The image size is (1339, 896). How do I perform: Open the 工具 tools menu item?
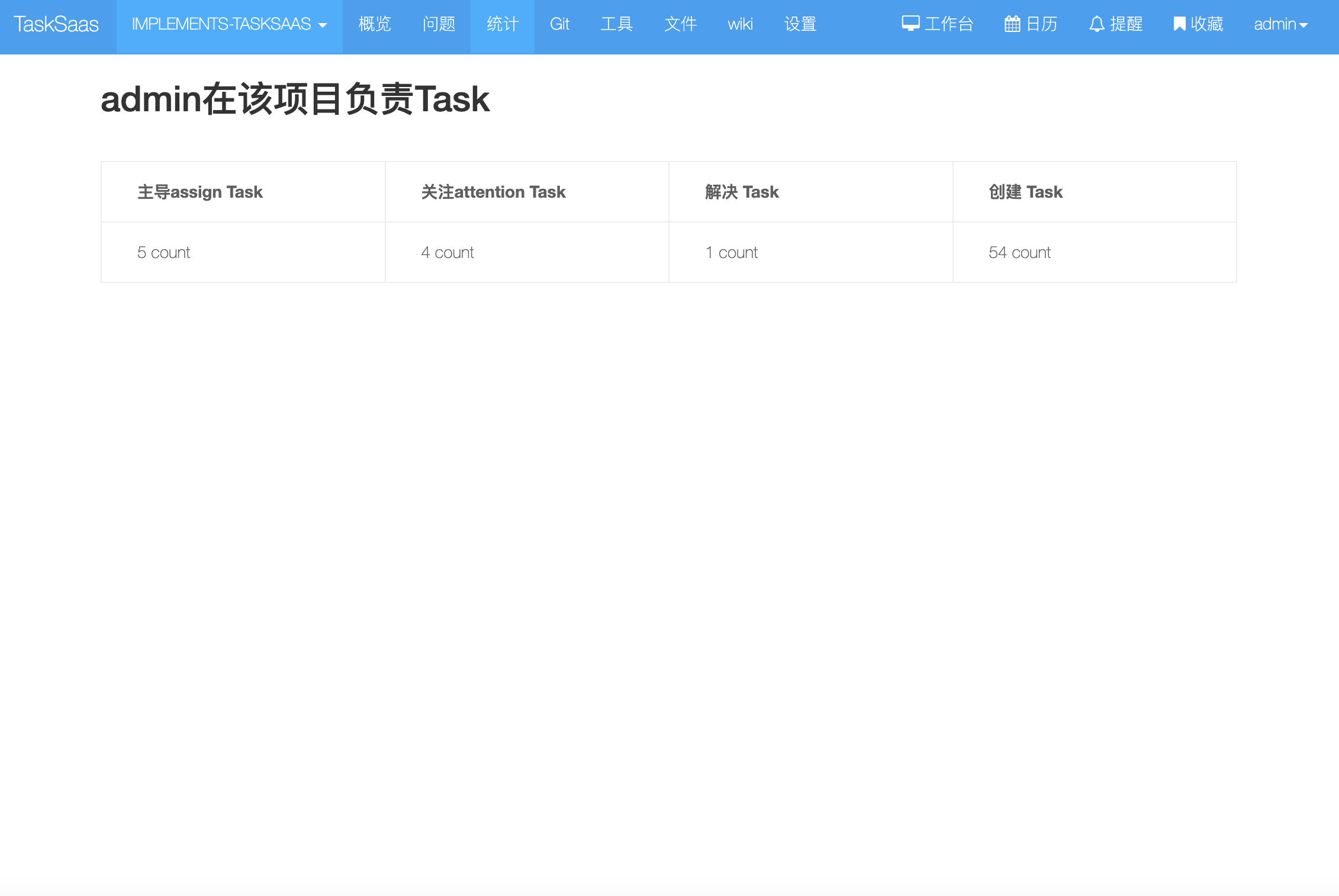(x=617, y=24)
